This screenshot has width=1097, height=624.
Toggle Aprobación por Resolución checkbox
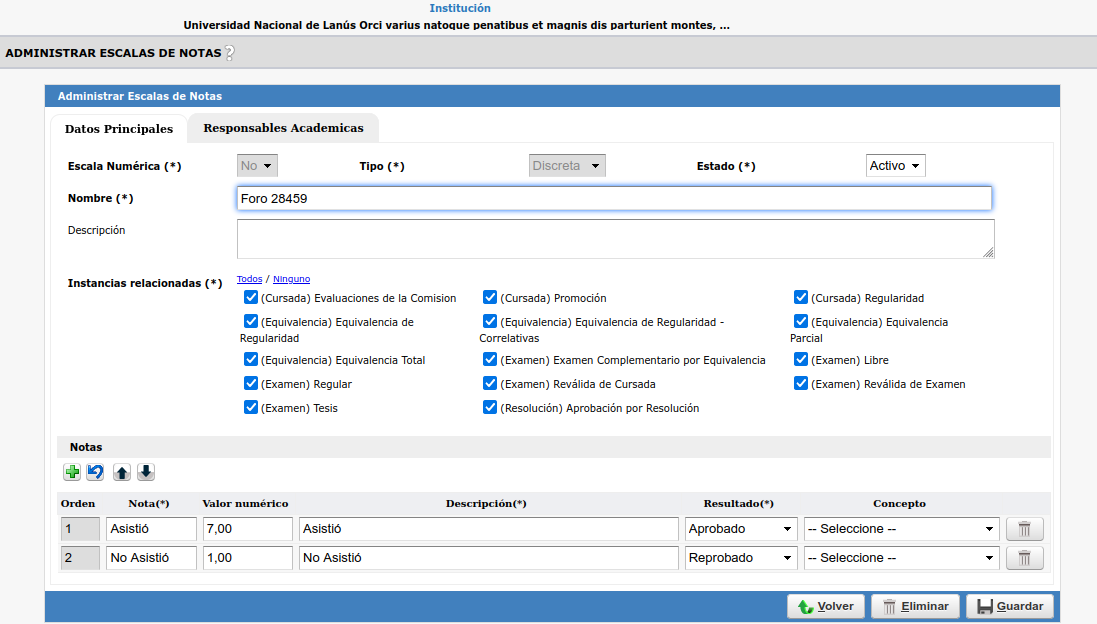click(x=490, y=407)
